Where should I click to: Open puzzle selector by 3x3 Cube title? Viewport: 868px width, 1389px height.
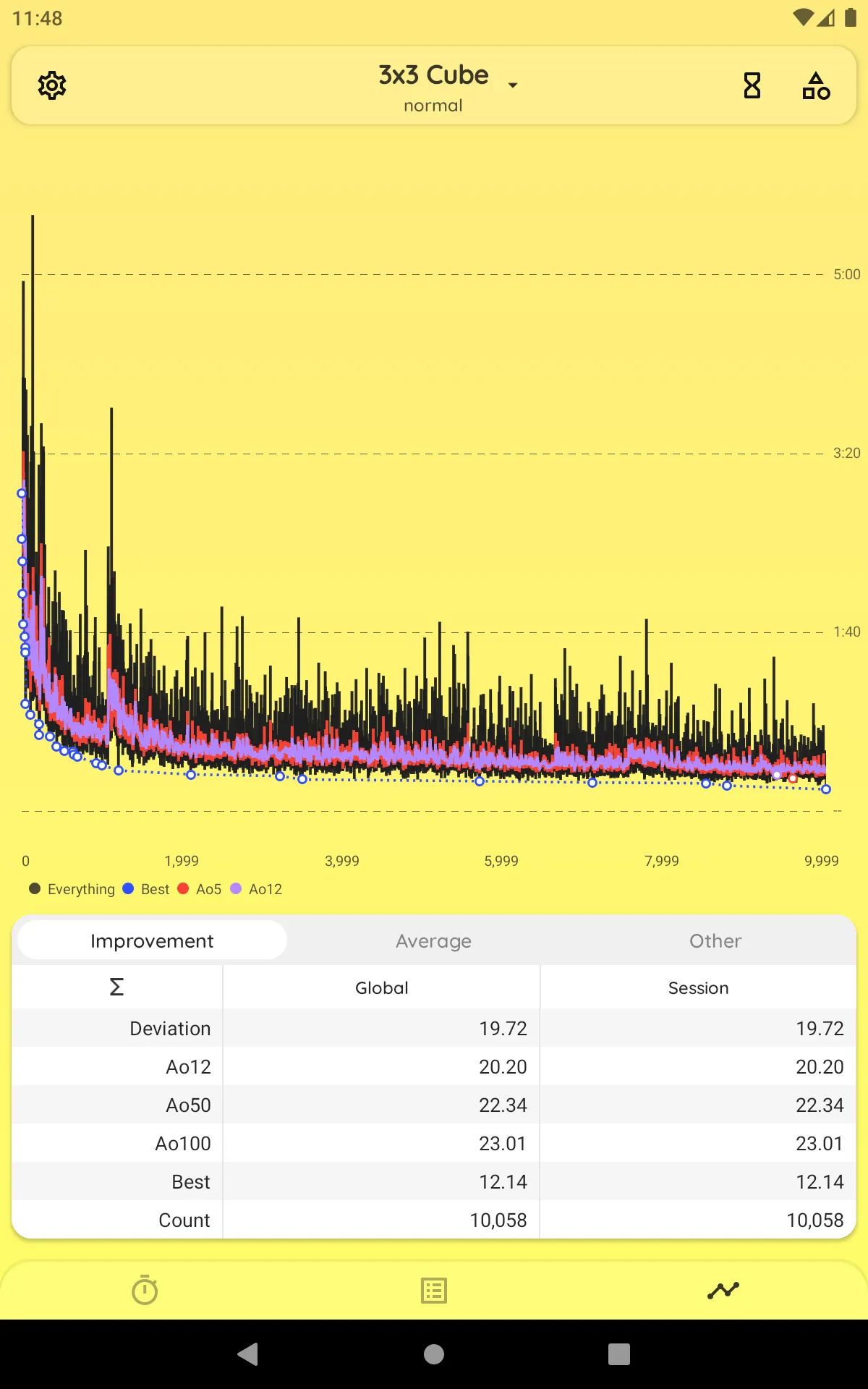(433, 75)
